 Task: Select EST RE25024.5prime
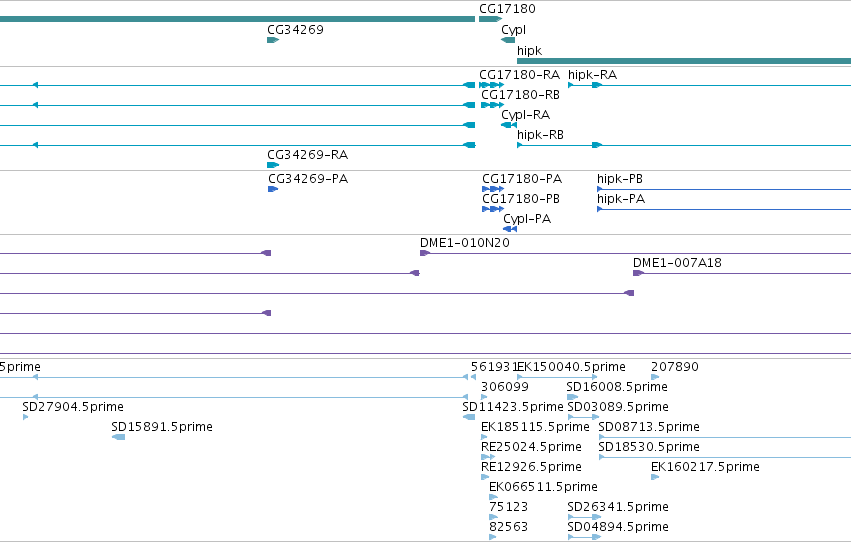(531, 447)
